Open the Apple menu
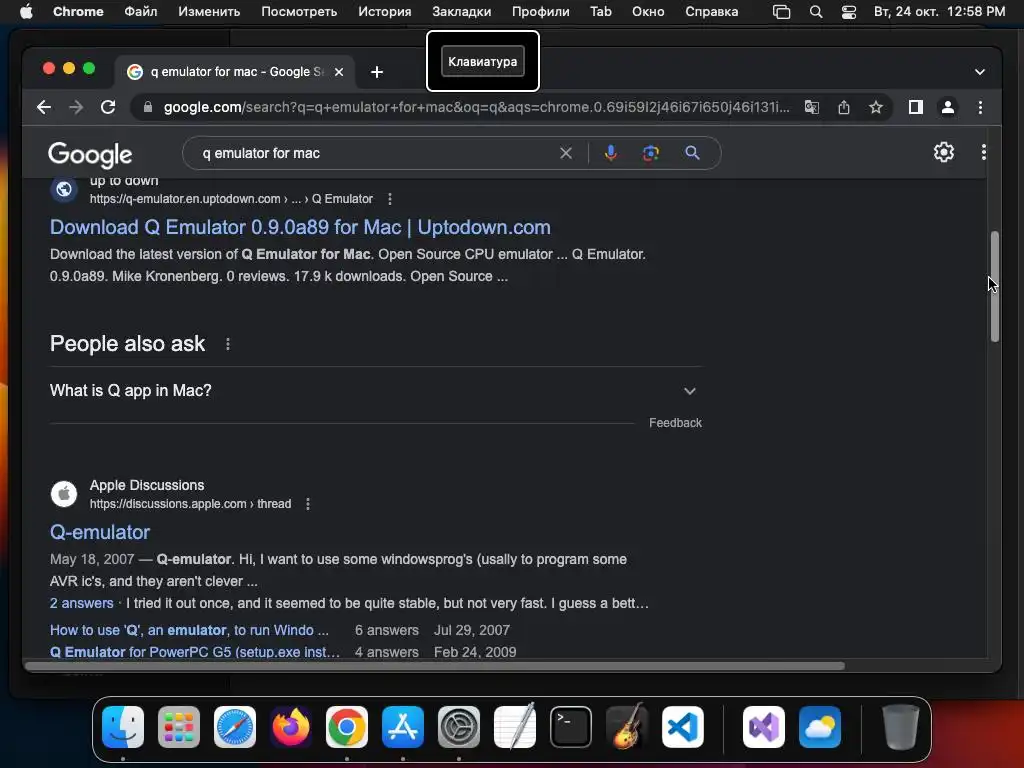The image size is (1024, 768). [x=26, y=12]
